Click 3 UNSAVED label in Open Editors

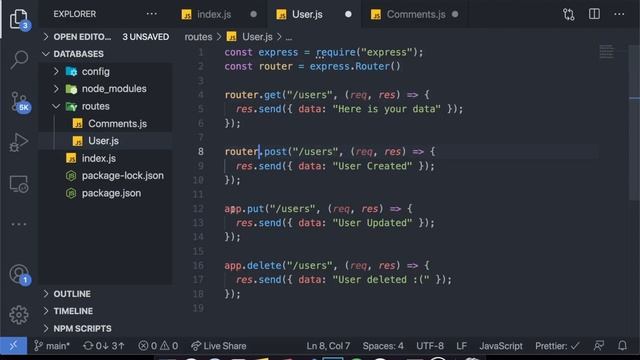click(145, 37)
